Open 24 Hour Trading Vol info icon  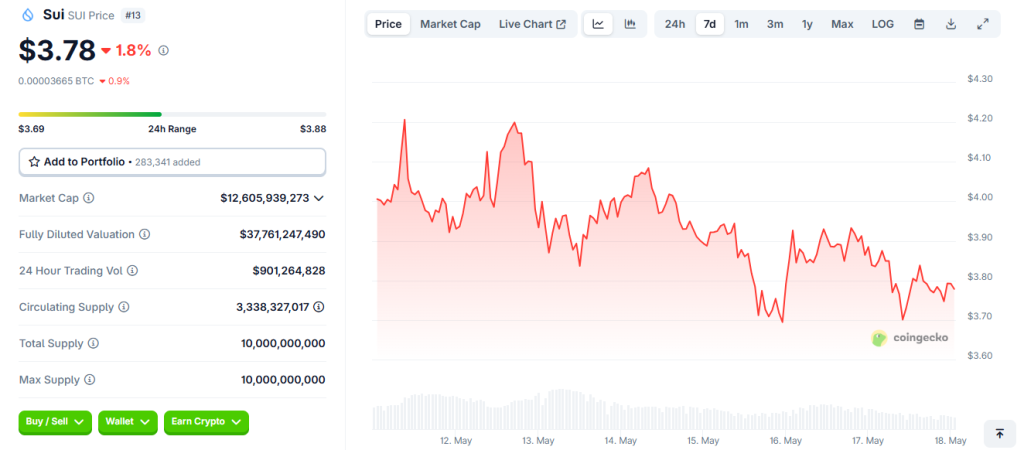[x=133, y=270]
